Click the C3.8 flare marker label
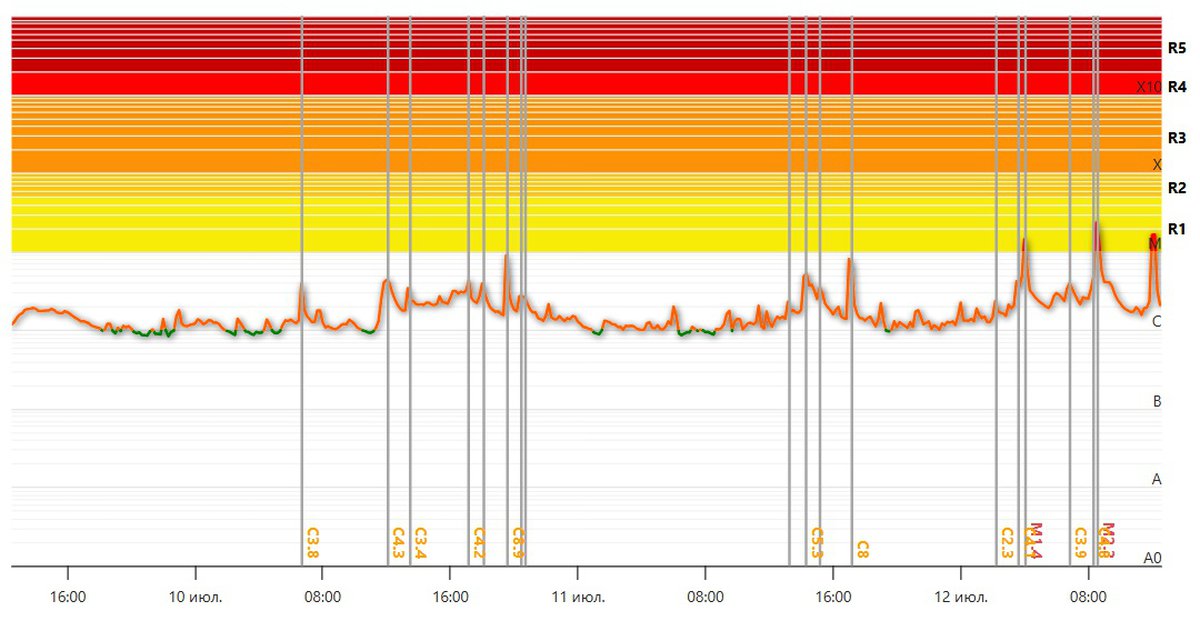The height and width of the screenshot is (621, 1200). point(312,543)
